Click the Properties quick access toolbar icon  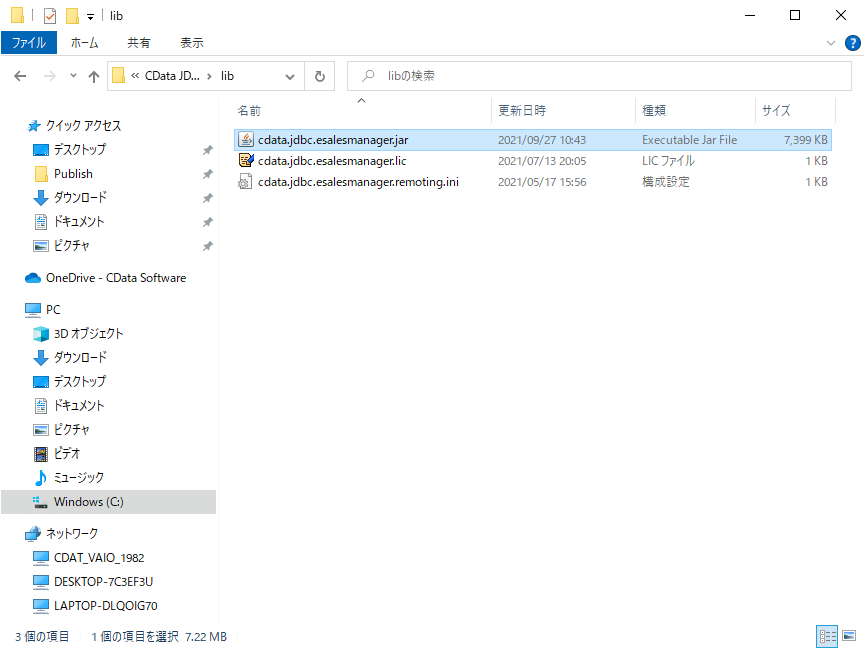50,15
